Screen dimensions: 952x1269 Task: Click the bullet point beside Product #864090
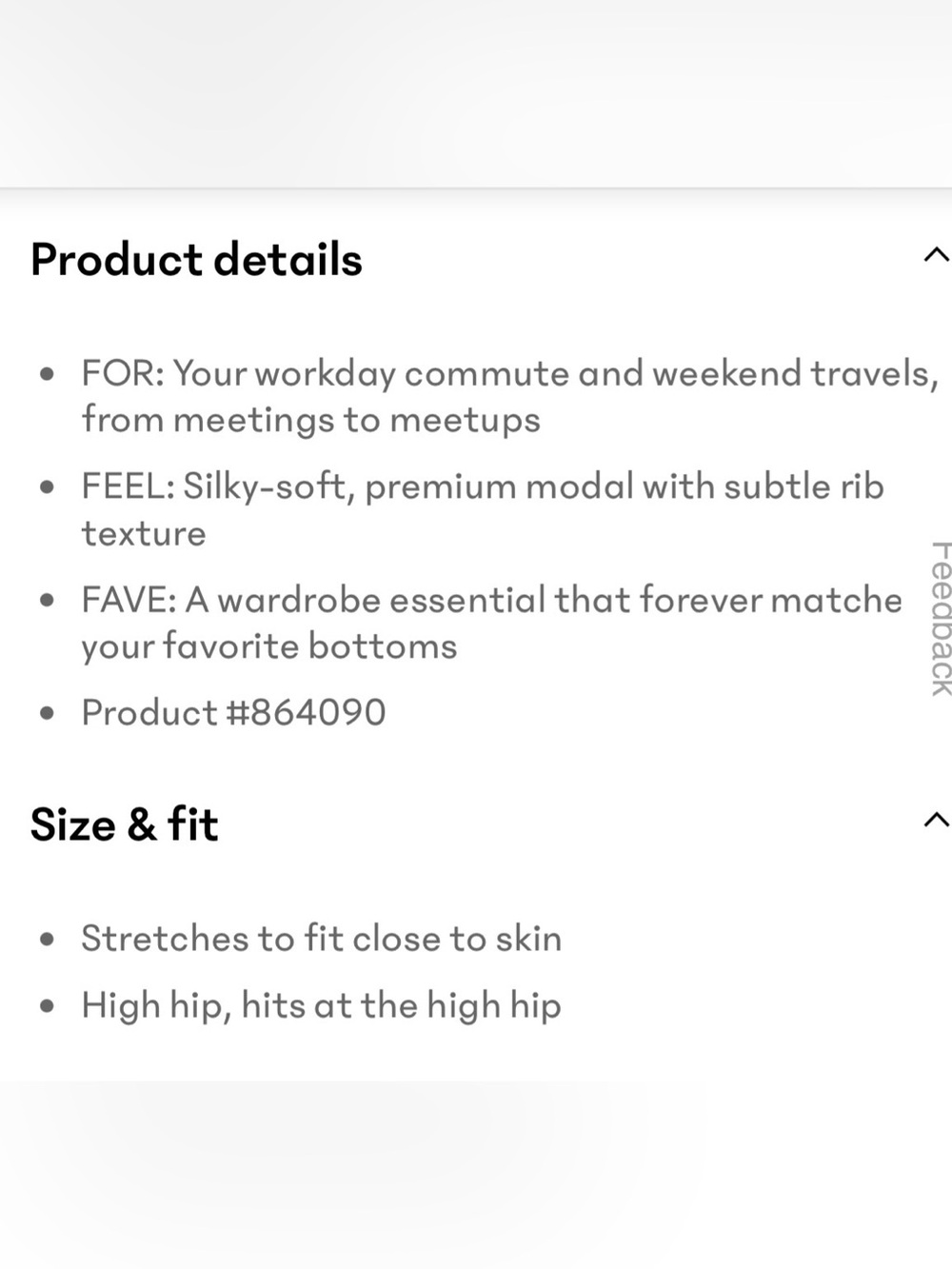tap(47, 714)
